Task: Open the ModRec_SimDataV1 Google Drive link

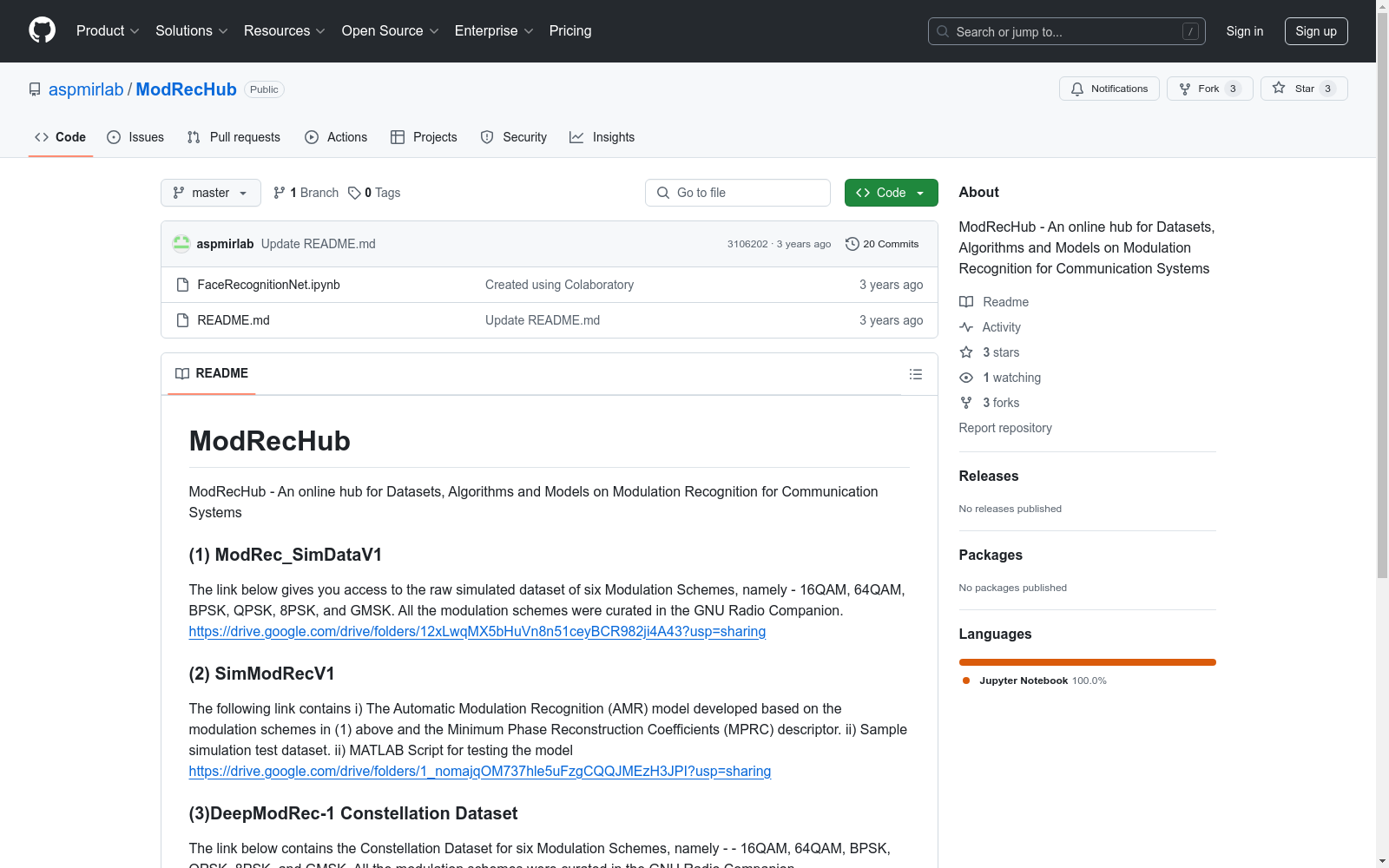Action: pos(477,632)
